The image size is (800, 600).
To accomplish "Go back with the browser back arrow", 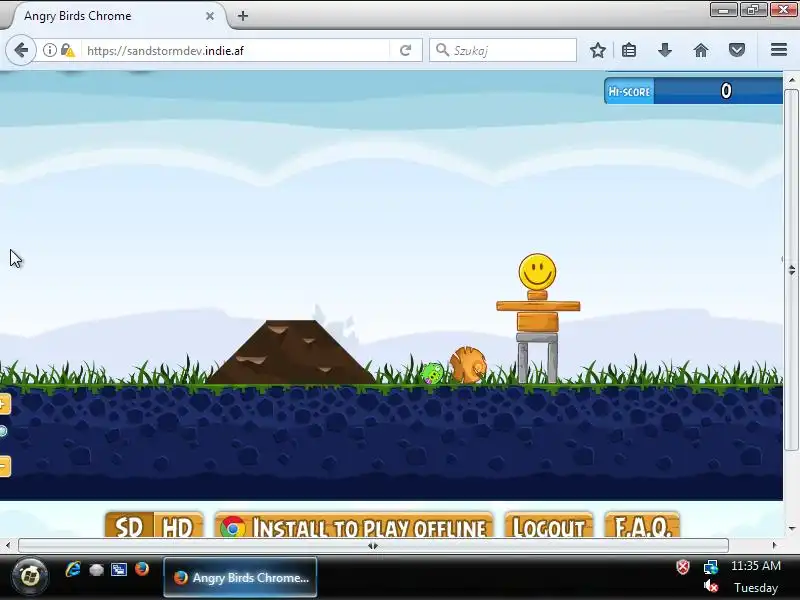I will tap(21, 50).
